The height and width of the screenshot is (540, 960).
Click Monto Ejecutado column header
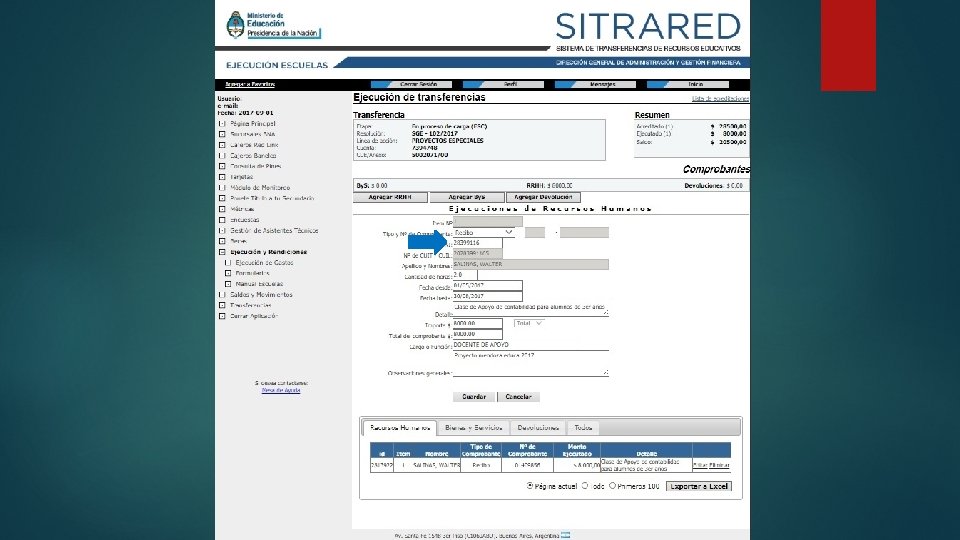tap(577, 450)
